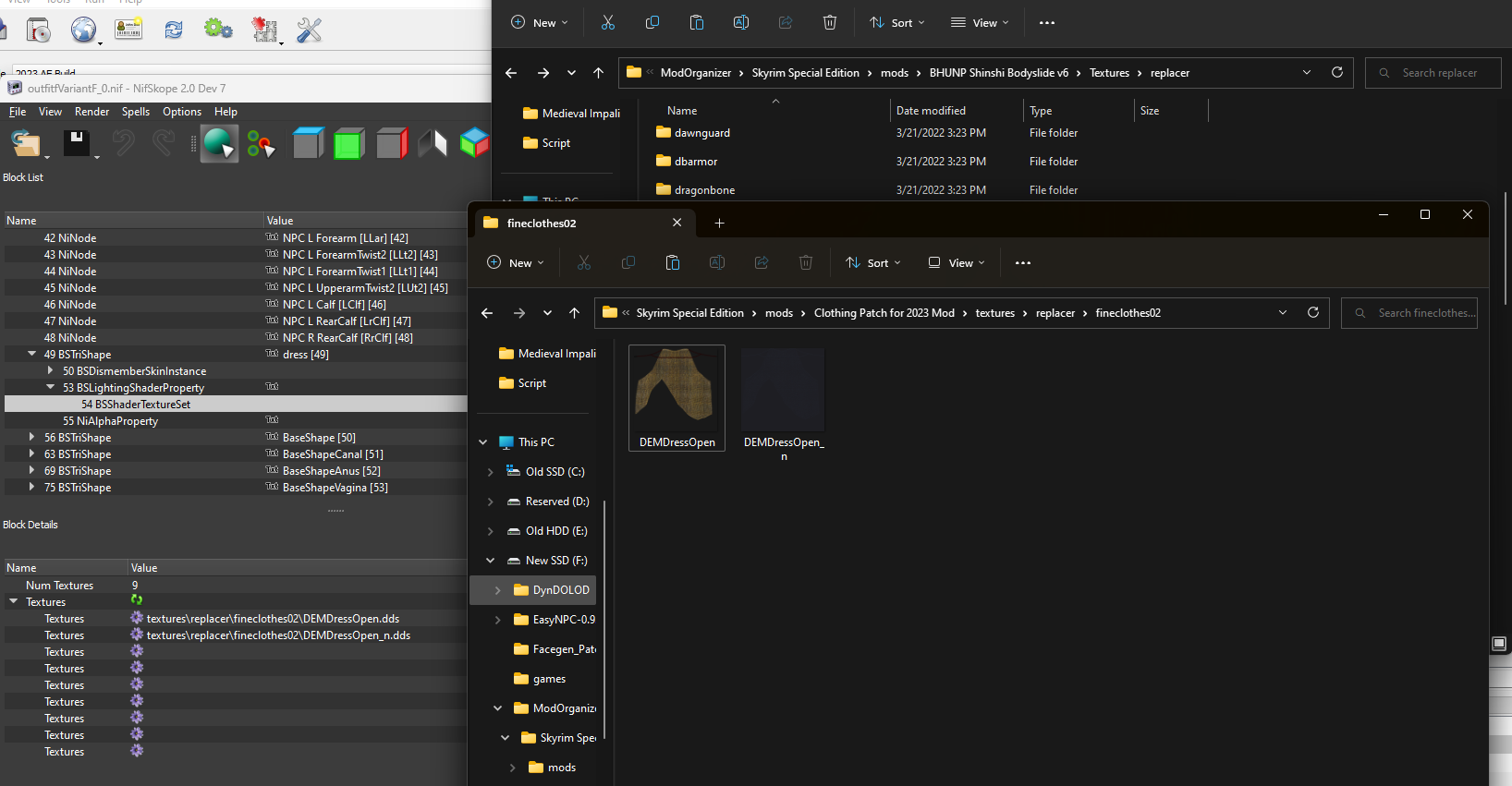Open See more dots in fineclothes02 toolbar
1512x786 pixels.
(x=1023, y=263)
